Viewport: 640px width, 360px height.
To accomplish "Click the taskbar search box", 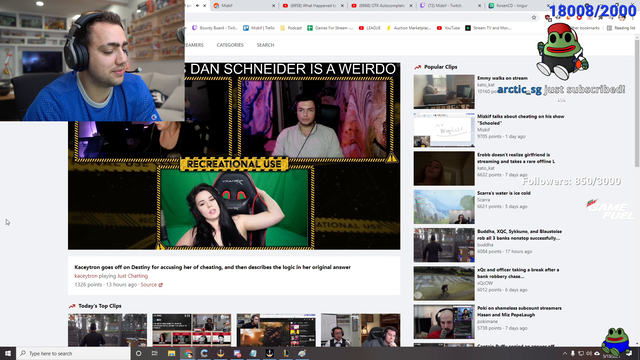I will click(x=73, y=353).
